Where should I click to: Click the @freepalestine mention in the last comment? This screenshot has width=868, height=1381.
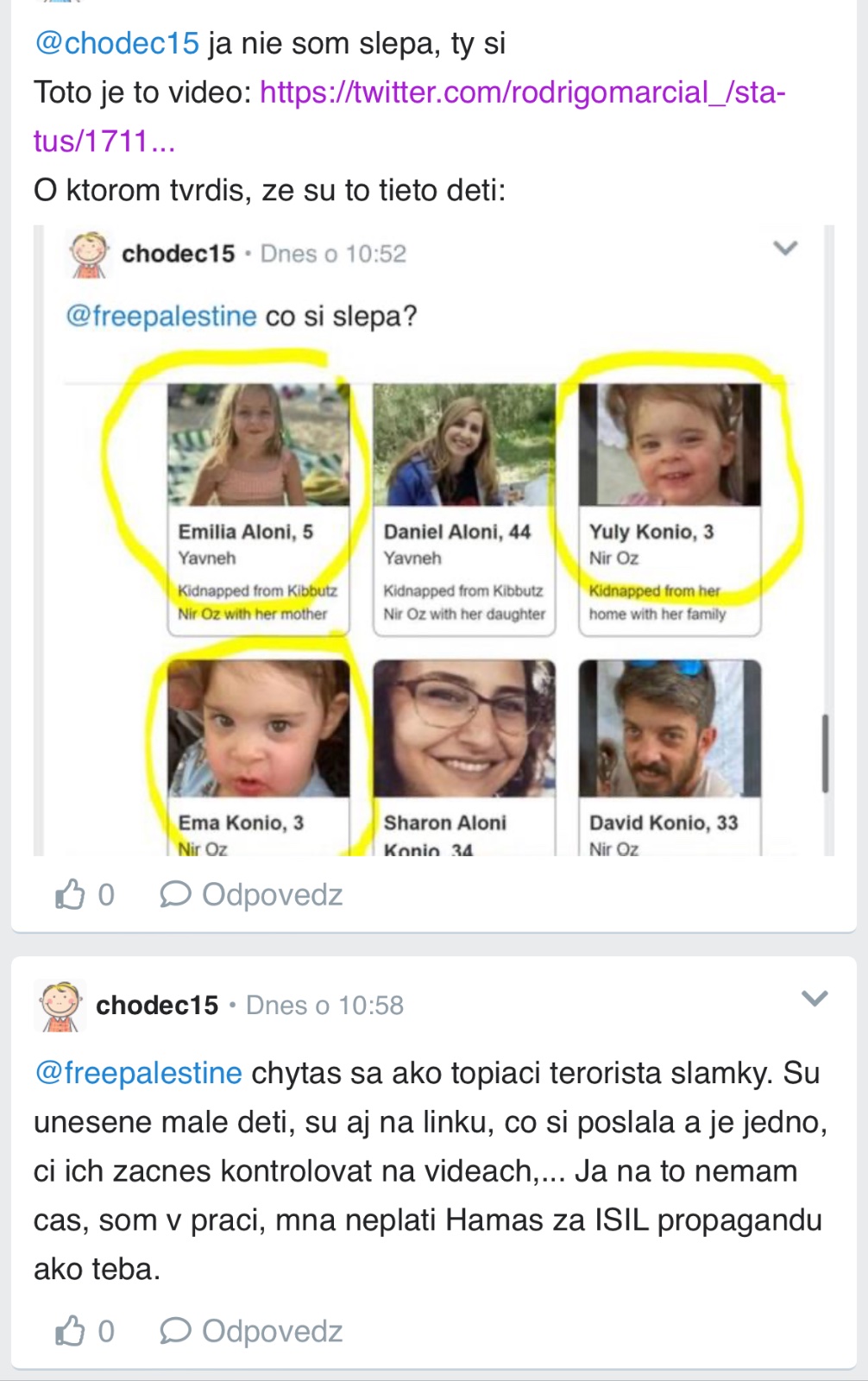point(138,1073)
